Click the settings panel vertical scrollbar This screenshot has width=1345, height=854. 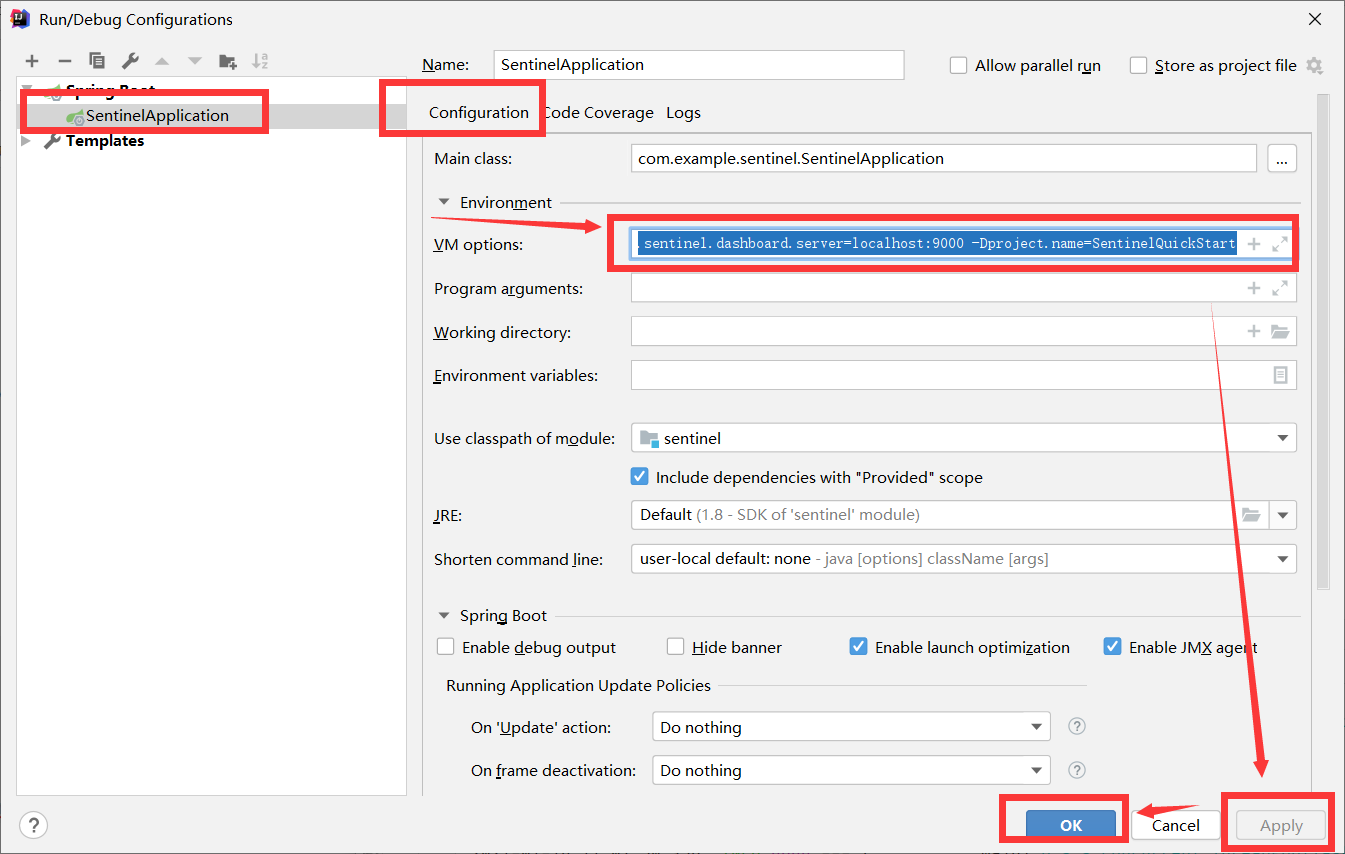(x=1323, y=340)
